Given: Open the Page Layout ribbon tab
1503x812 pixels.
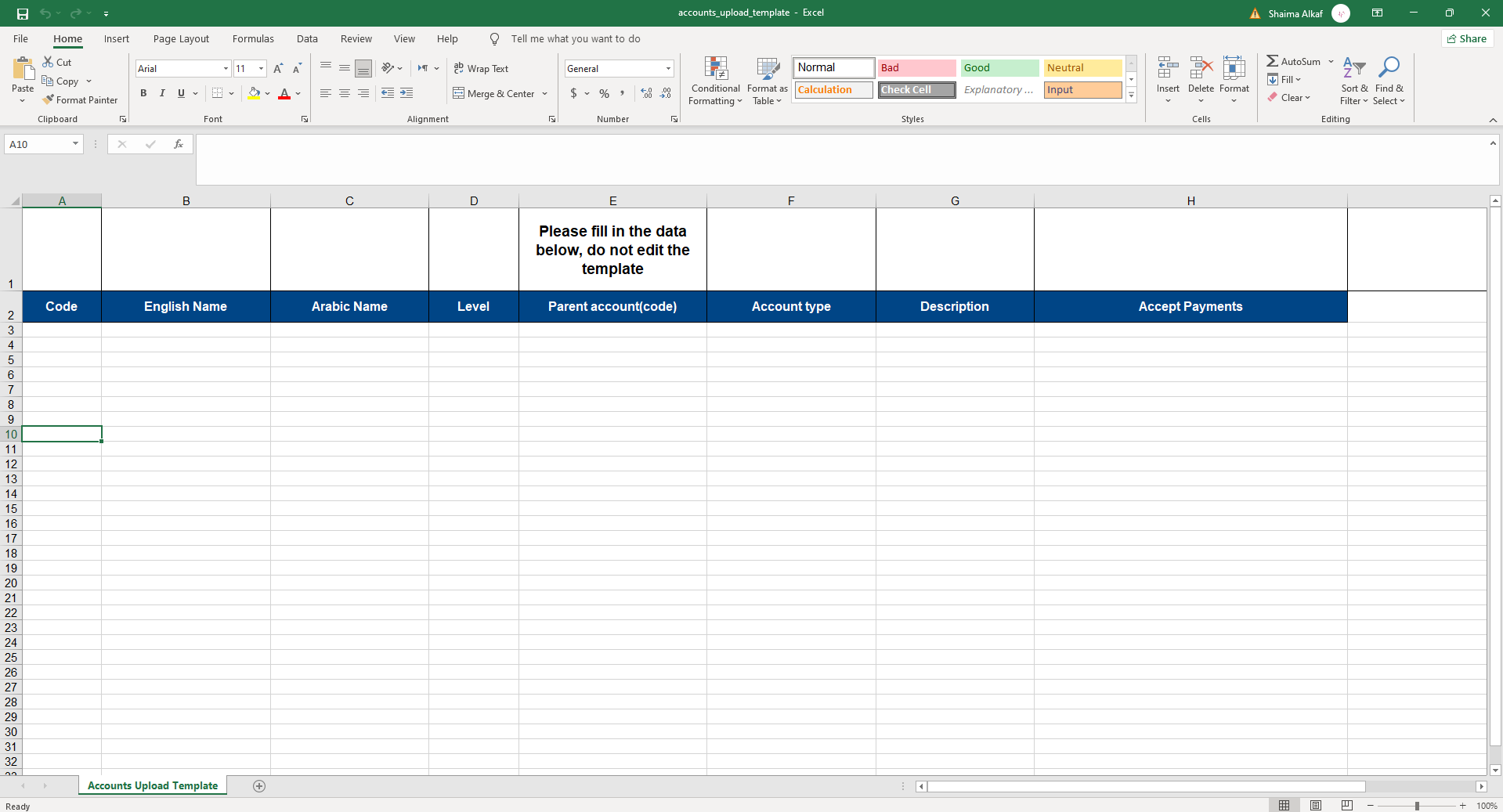Looking at the screenshot, I should [x=181, y=39].
